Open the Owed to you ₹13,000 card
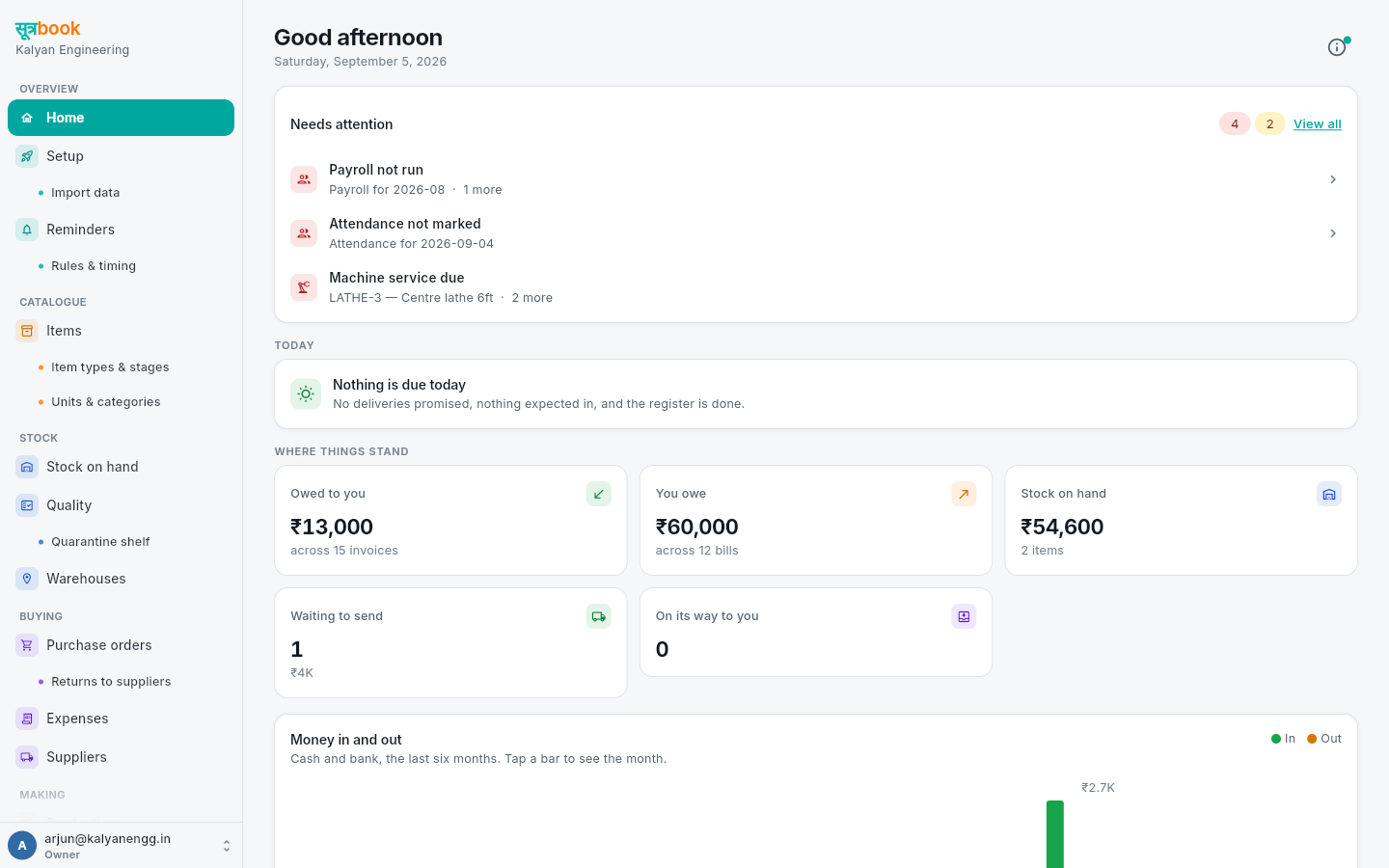1389x868 pixels. (x=450, y=521)
